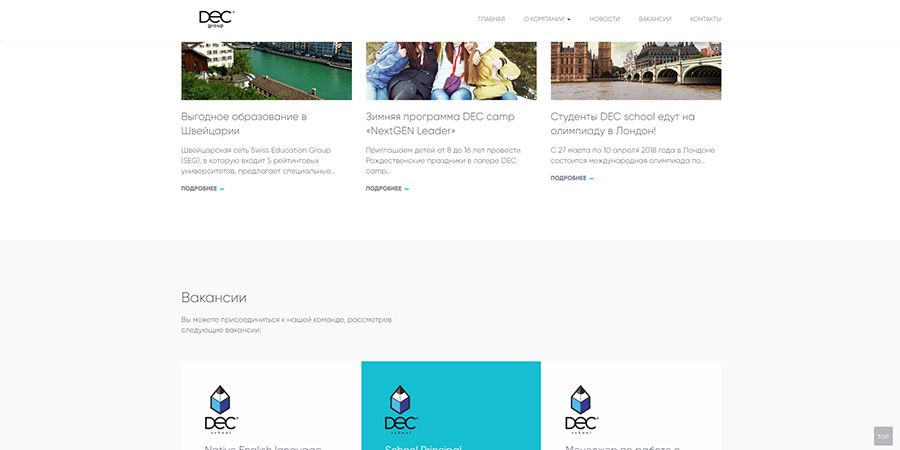Click the DEC school logo in third vacancy card
This screenshot has height=450, width=900.
pyautogui.click(x=581, y=408)
